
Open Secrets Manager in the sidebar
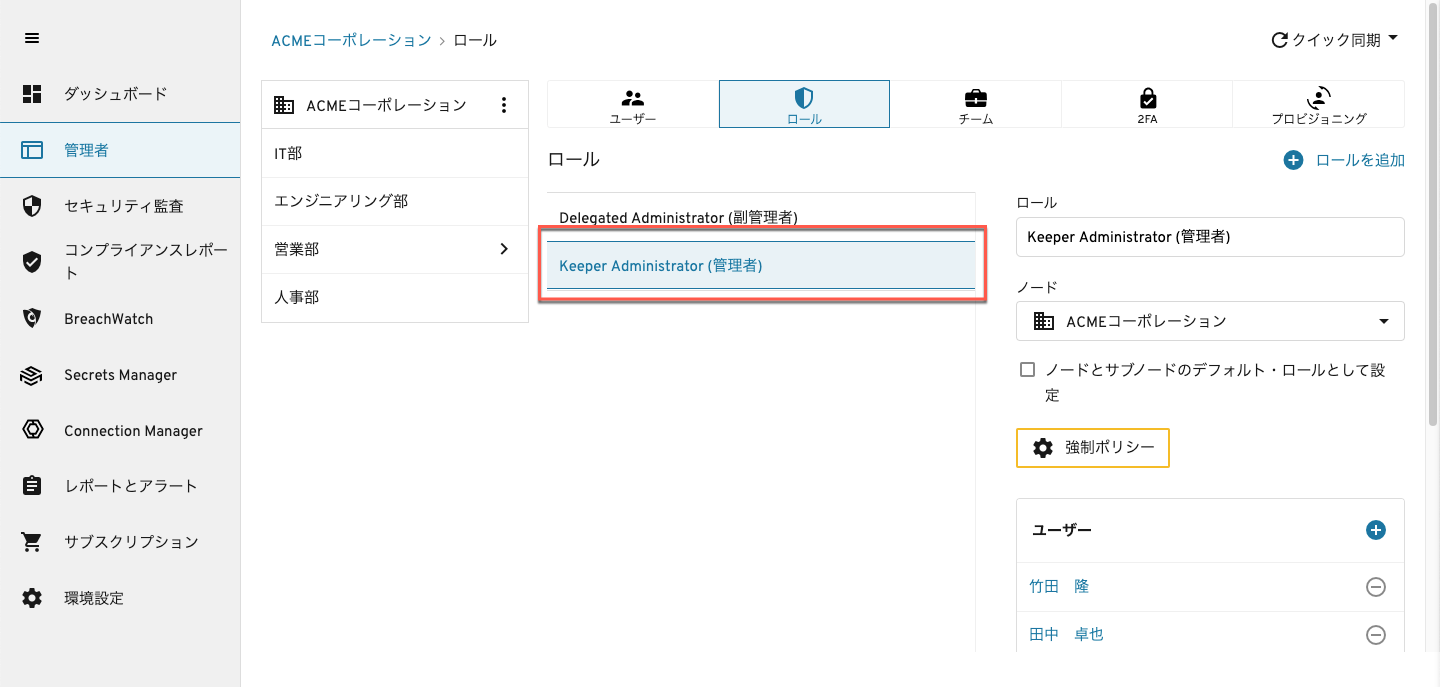(x=120, y=375)
